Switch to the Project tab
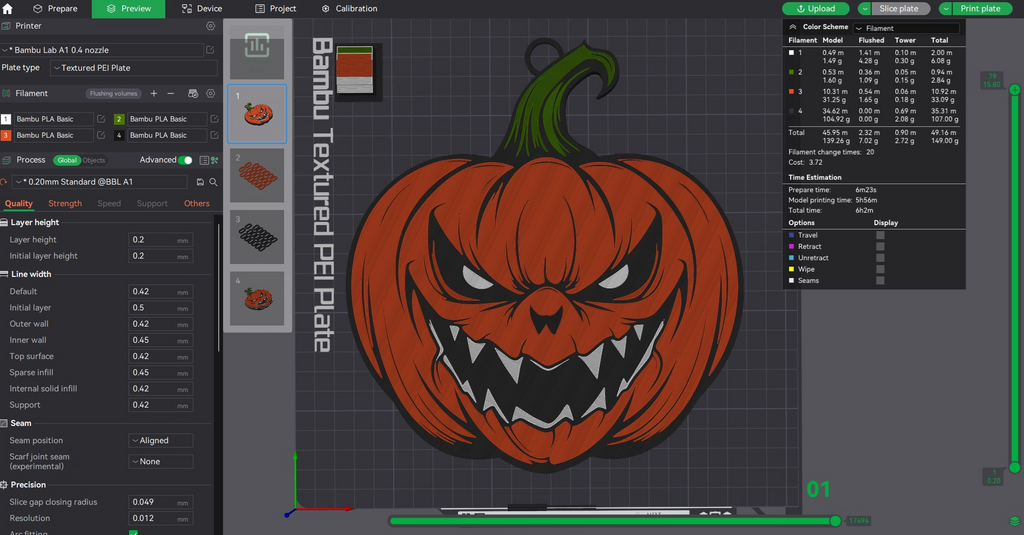Screen dimensions: 1024x535 [275, 8]
